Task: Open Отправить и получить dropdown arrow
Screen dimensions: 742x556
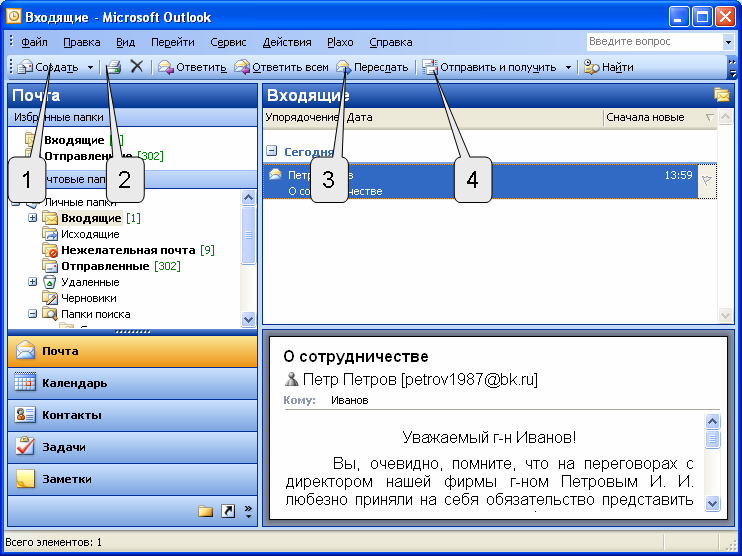Action: point(568,67)
